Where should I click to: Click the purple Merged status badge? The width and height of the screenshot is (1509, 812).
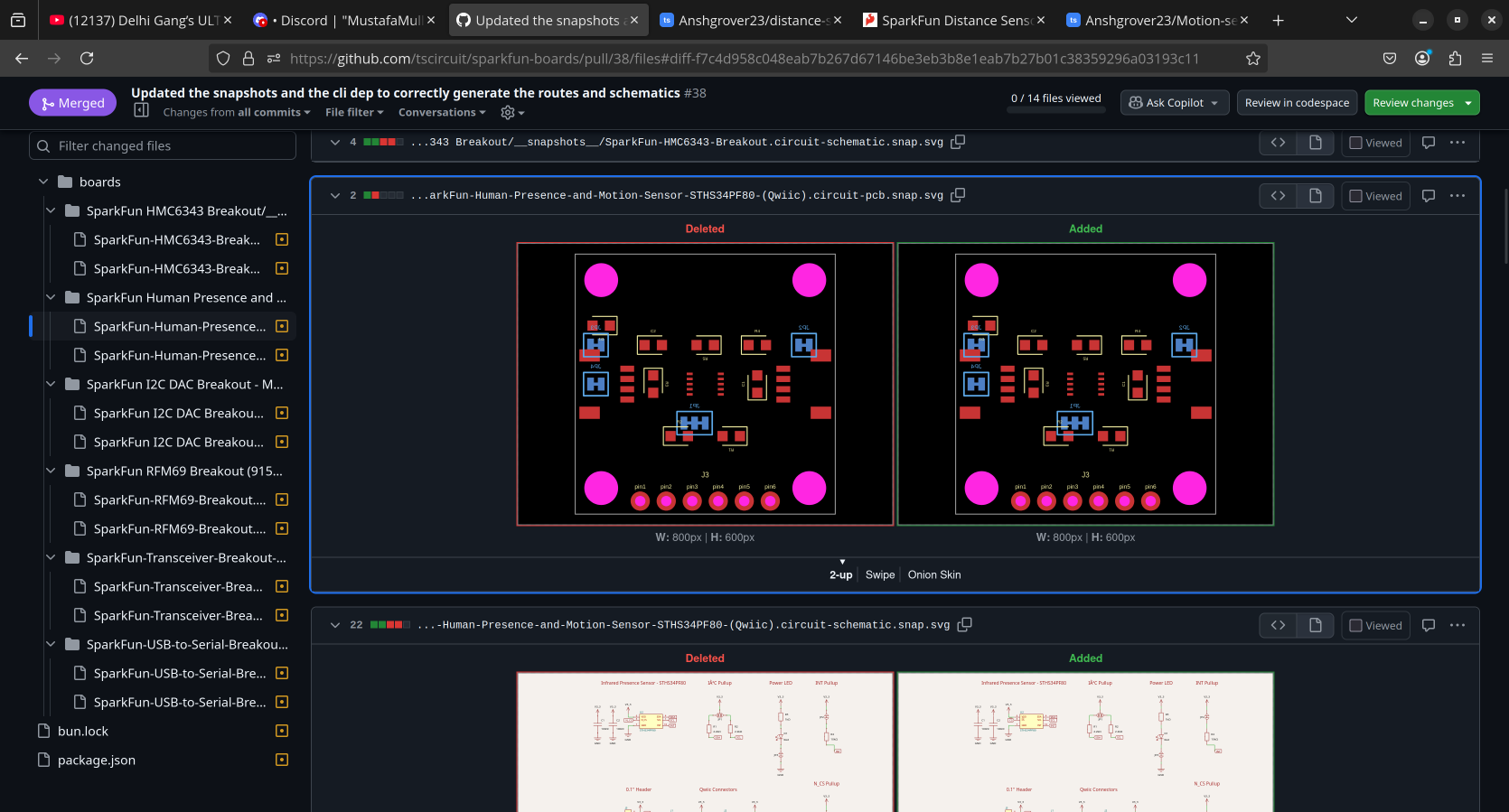pyautogui.click(x=73, y=103)
